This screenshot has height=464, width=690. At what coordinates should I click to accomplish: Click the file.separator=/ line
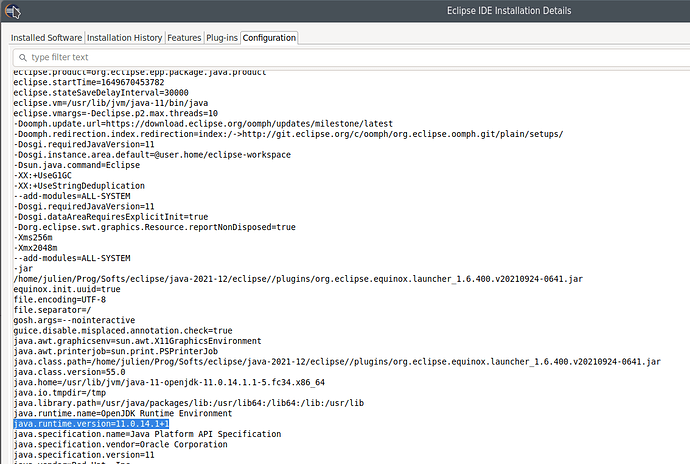click(52, 310)
